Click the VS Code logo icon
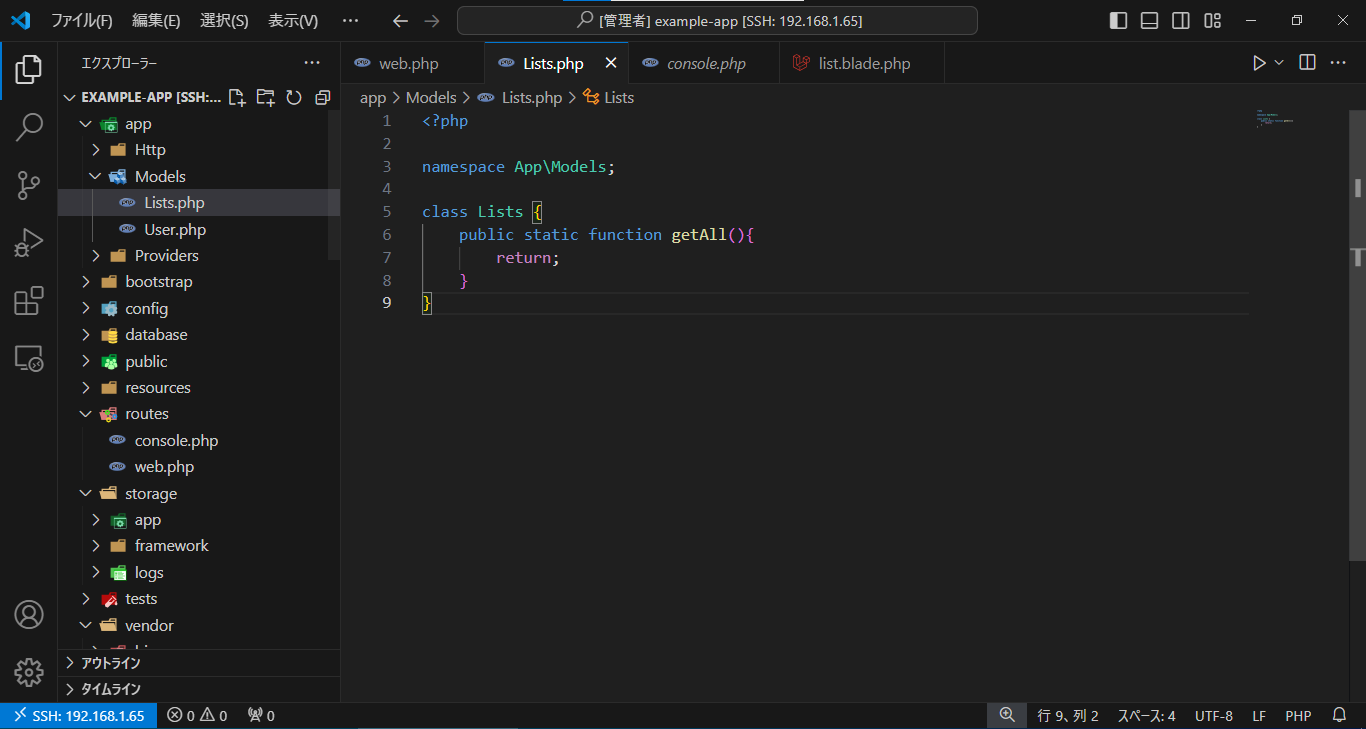This screenshot has height=729, width=1366. (21, 20)
